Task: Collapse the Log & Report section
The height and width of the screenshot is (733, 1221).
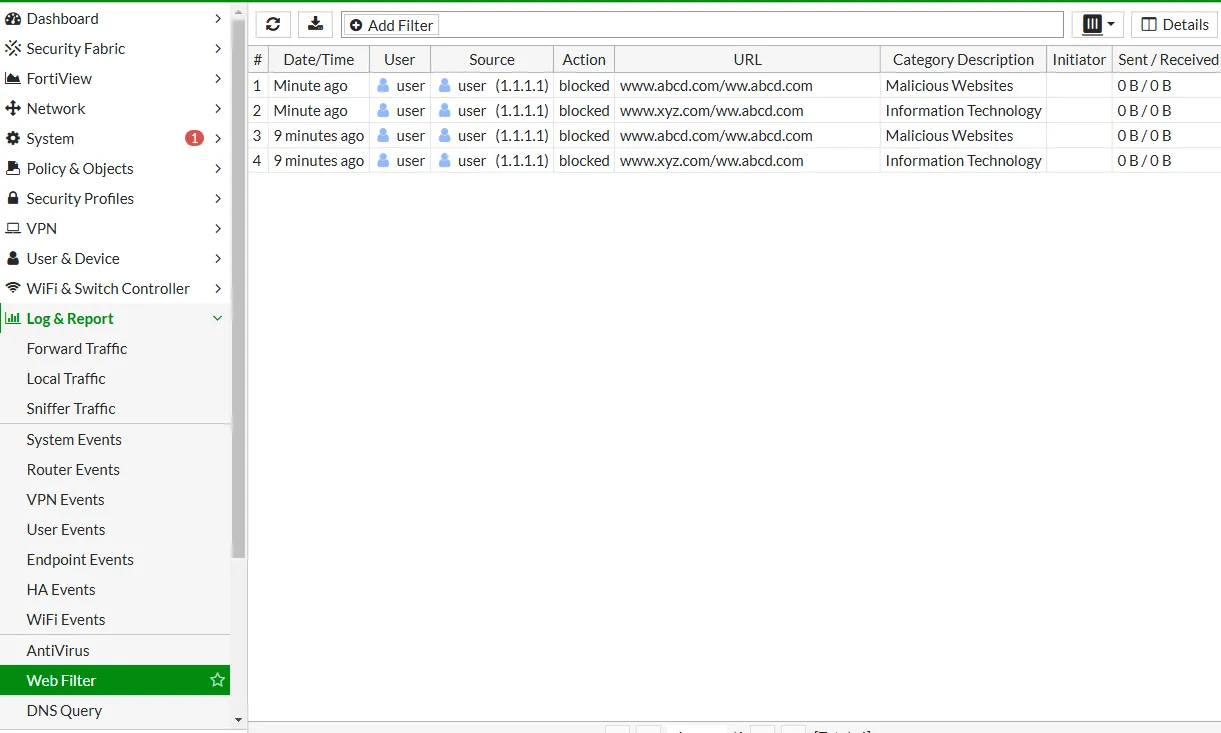Action: (x=218, y=319)
